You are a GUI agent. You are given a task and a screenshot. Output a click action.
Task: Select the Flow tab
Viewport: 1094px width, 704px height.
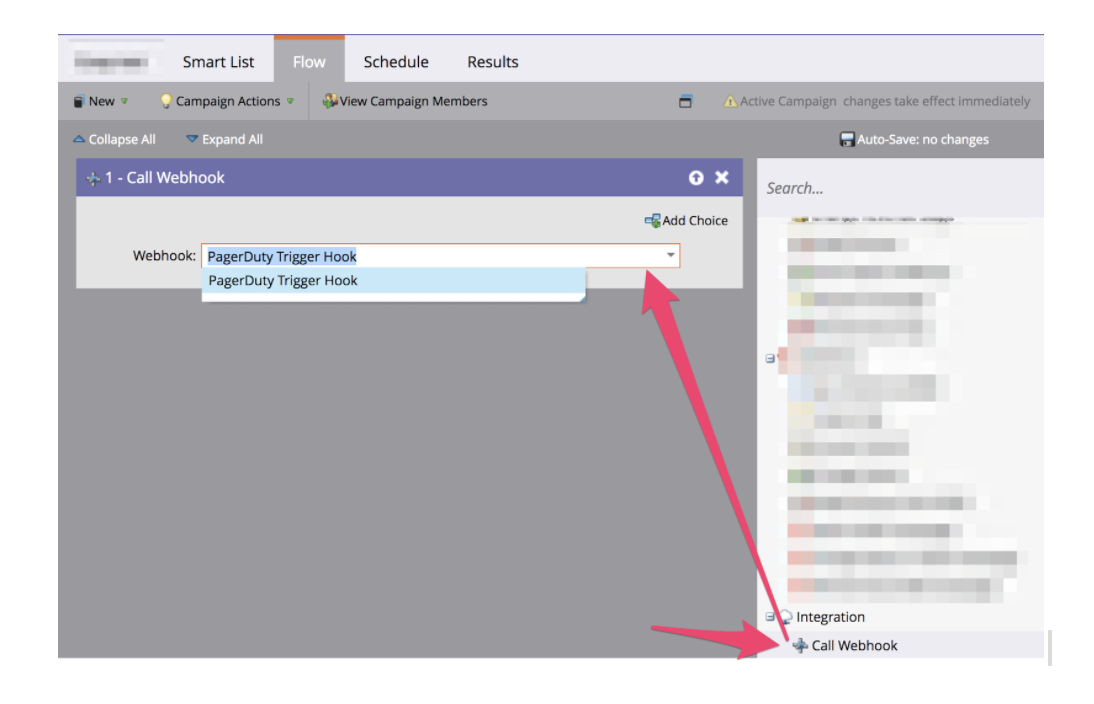309,62
